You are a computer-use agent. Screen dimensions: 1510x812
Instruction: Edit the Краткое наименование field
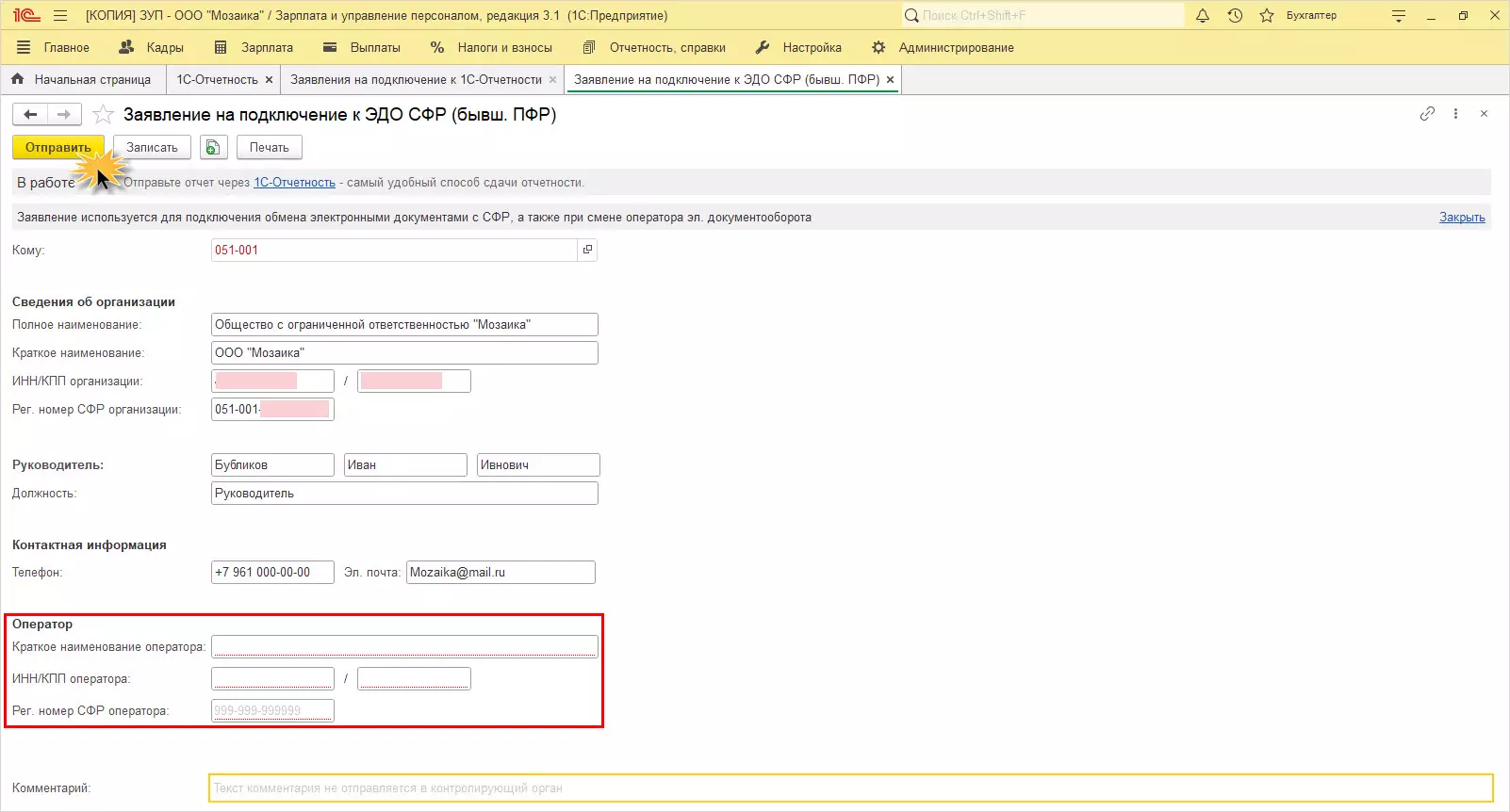coord(404,353)
